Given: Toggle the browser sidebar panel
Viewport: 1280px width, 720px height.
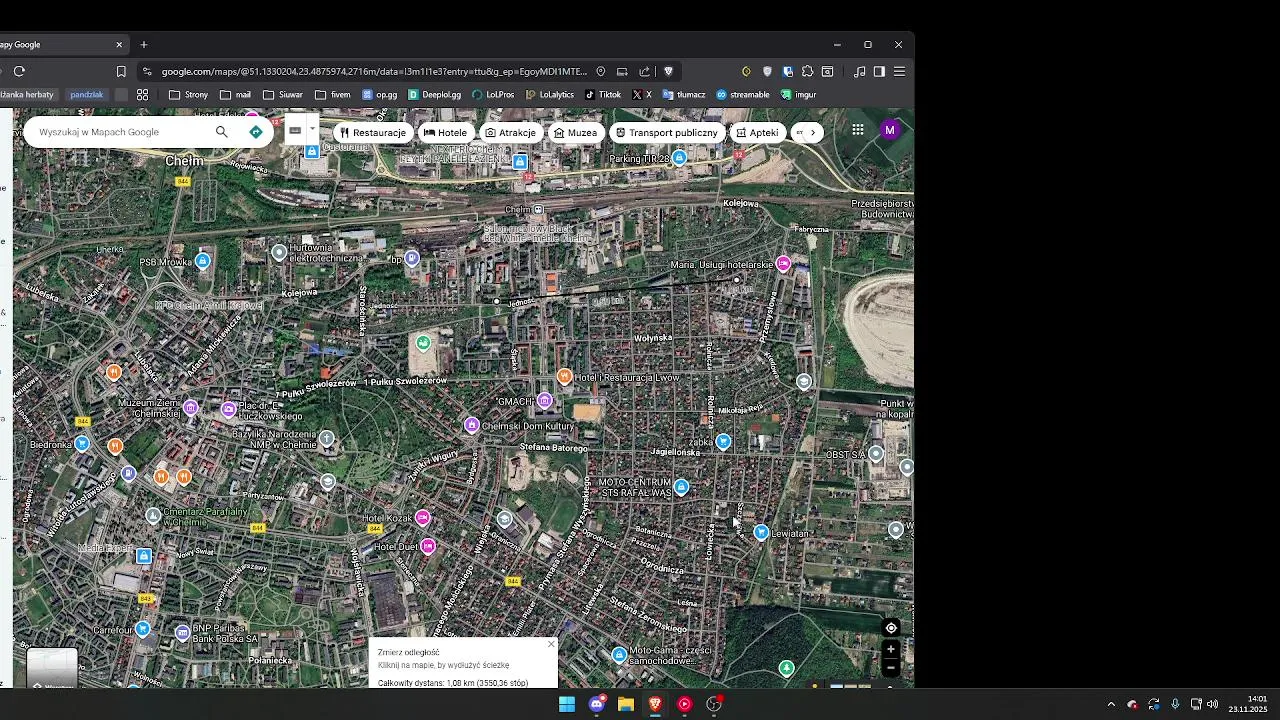Looking at the screenshot, I should tap(879, 71).
